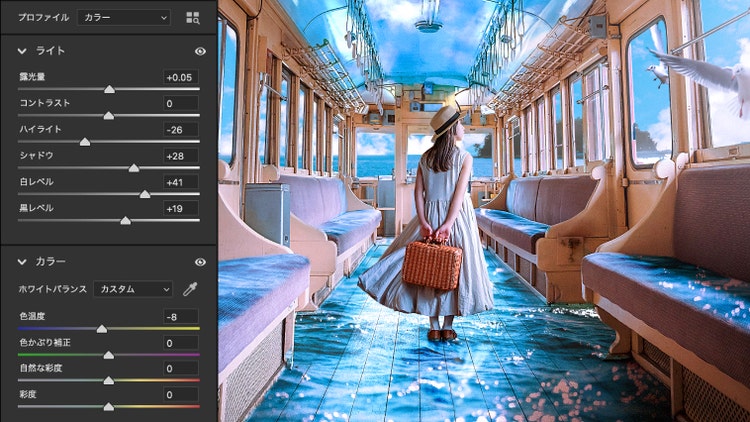Click the 露光量 value field +0.05
Viewport: 750px width, 422px height.
pos(180,77)
